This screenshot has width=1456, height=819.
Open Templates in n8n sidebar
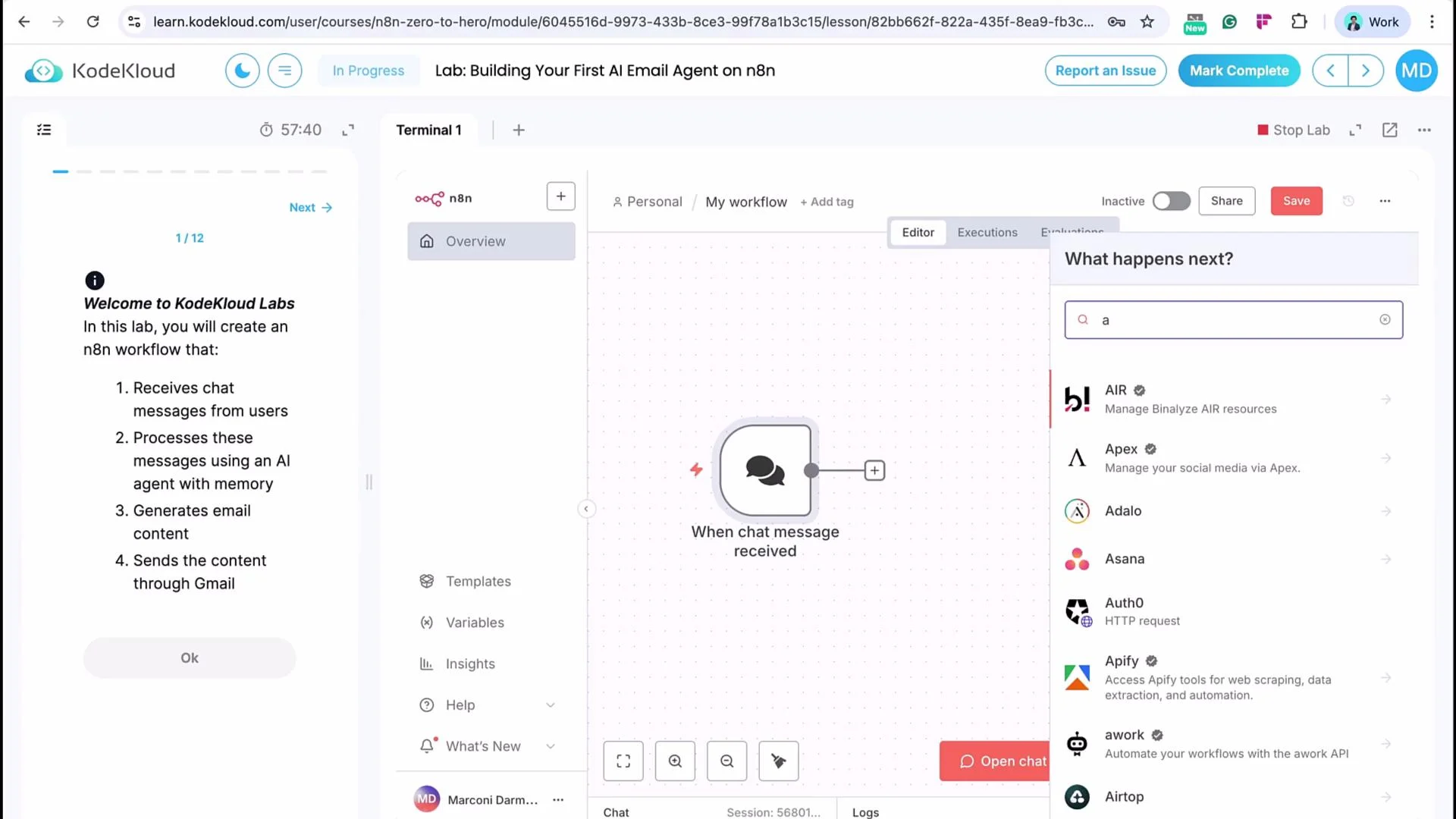click(x=491, y=581)
